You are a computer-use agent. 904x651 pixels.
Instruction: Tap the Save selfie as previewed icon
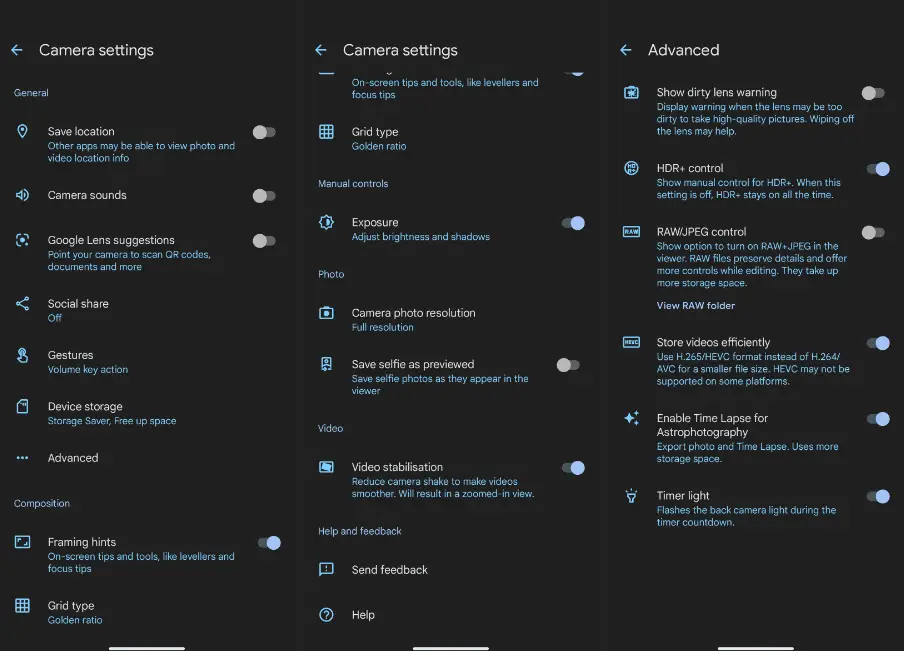pos(326,364)
